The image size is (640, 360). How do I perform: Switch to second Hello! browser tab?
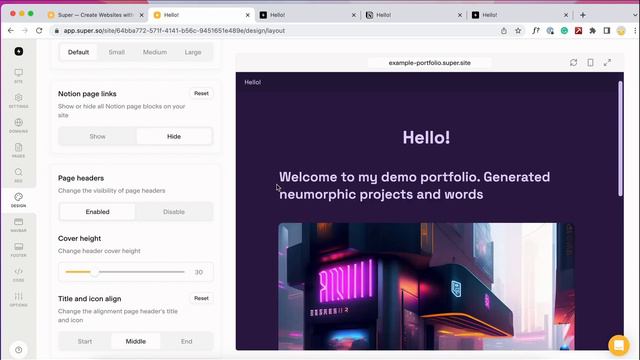point(307,15)
